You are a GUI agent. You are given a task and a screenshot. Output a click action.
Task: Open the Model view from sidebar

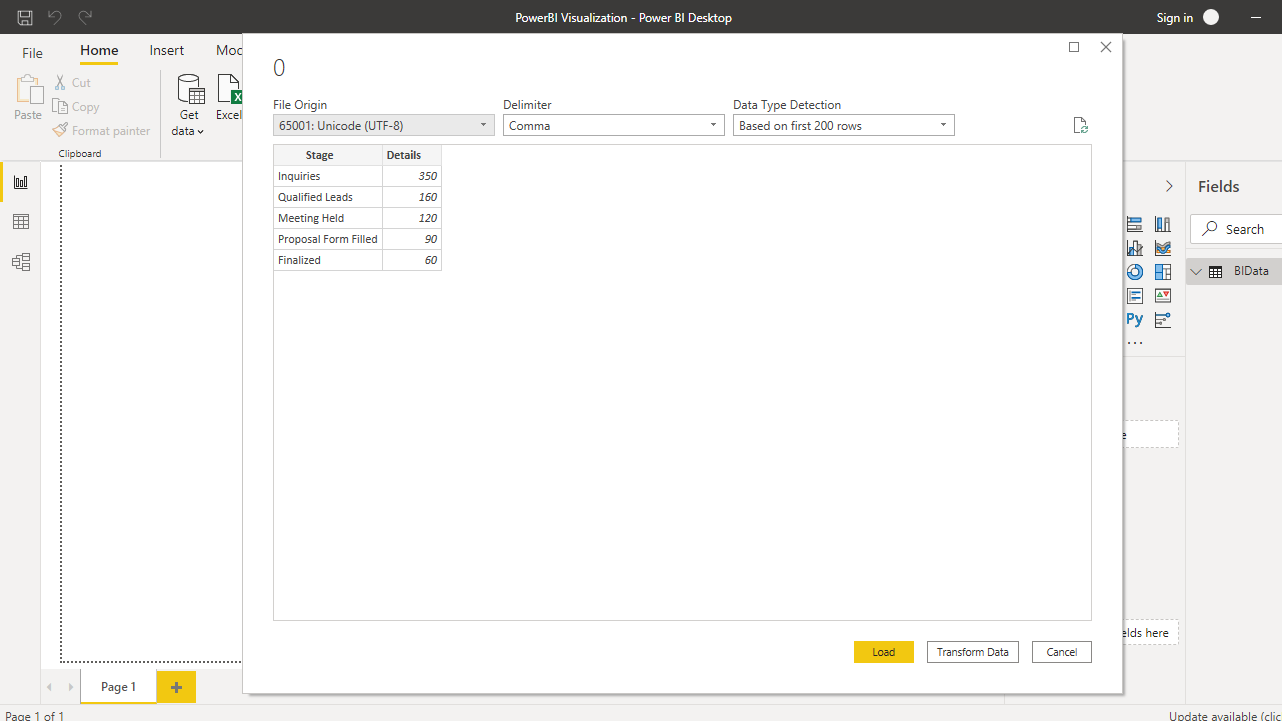tap(20, 262)
